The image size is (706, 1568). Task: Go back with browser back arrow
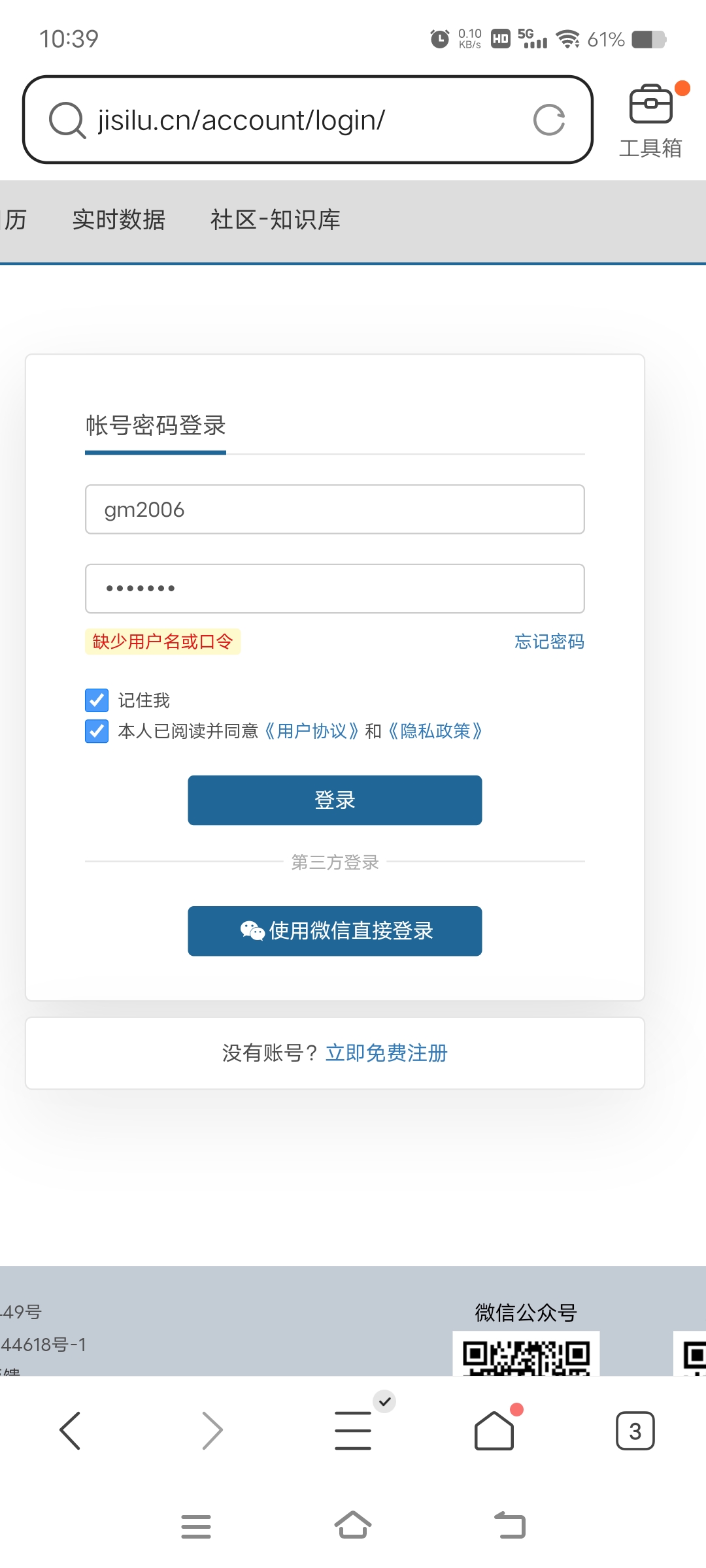point(70,1430)
